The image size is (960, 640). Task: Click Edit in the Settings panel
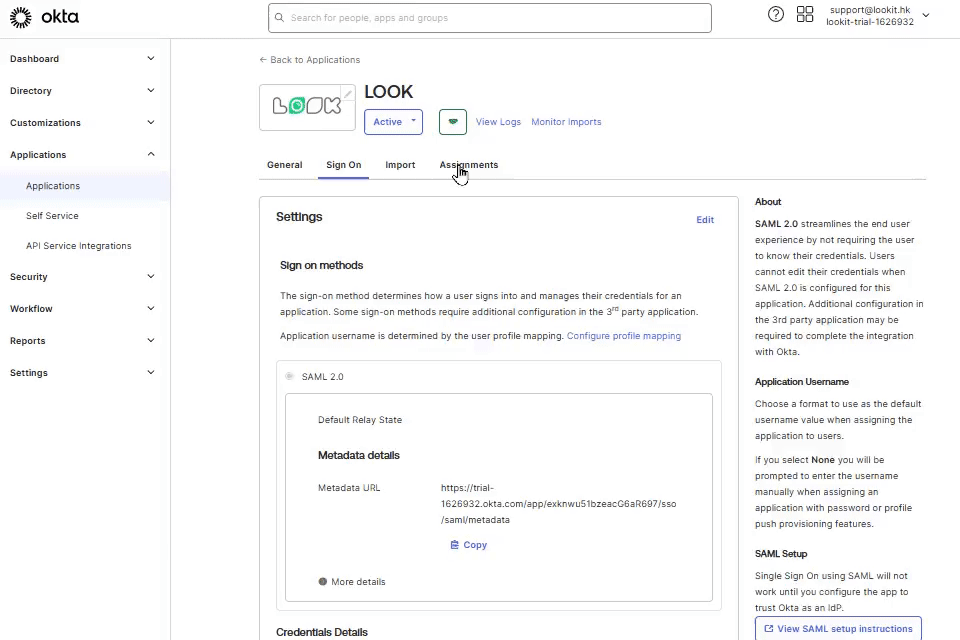pyautogui.click(x=705, y=220)
